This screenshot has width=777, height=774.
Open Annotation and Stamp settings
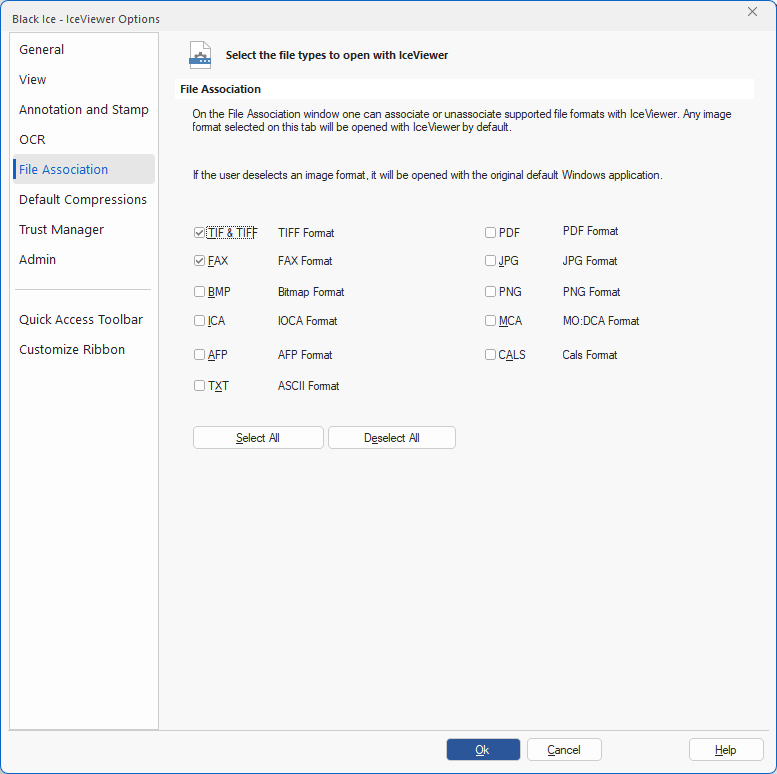(x=84, y=110)
